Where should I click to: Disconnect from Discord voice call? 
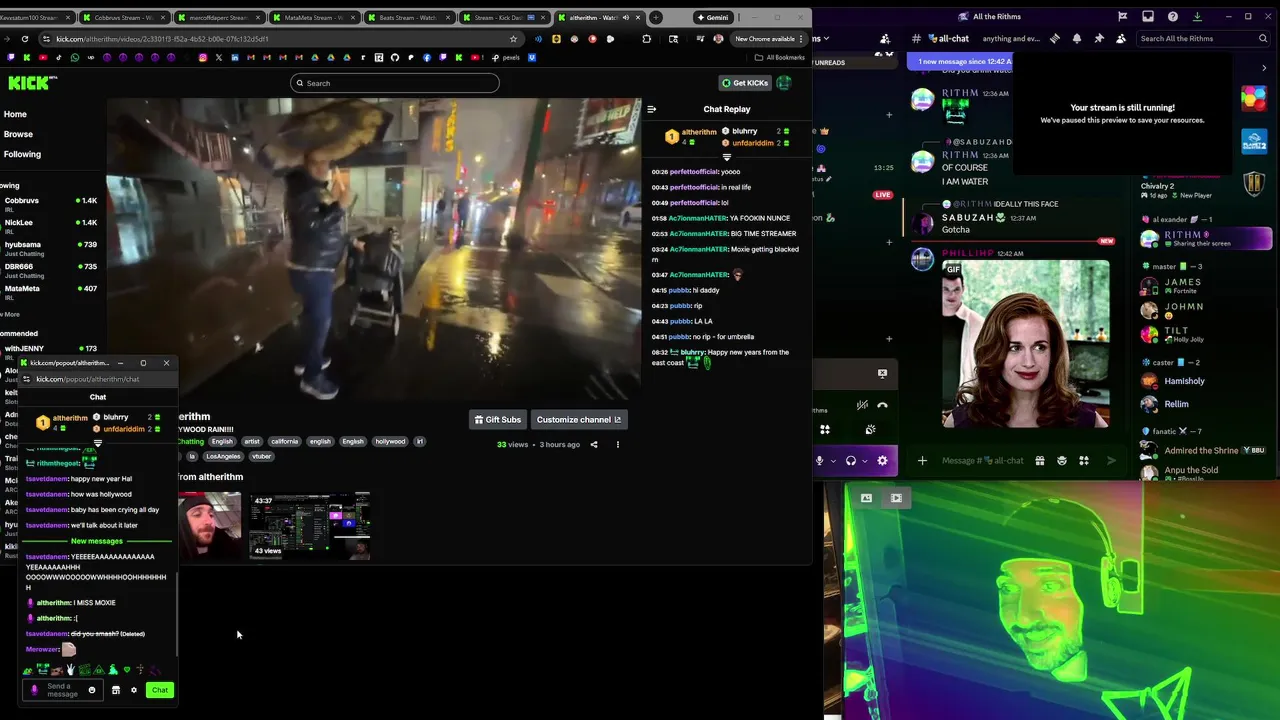882,405
